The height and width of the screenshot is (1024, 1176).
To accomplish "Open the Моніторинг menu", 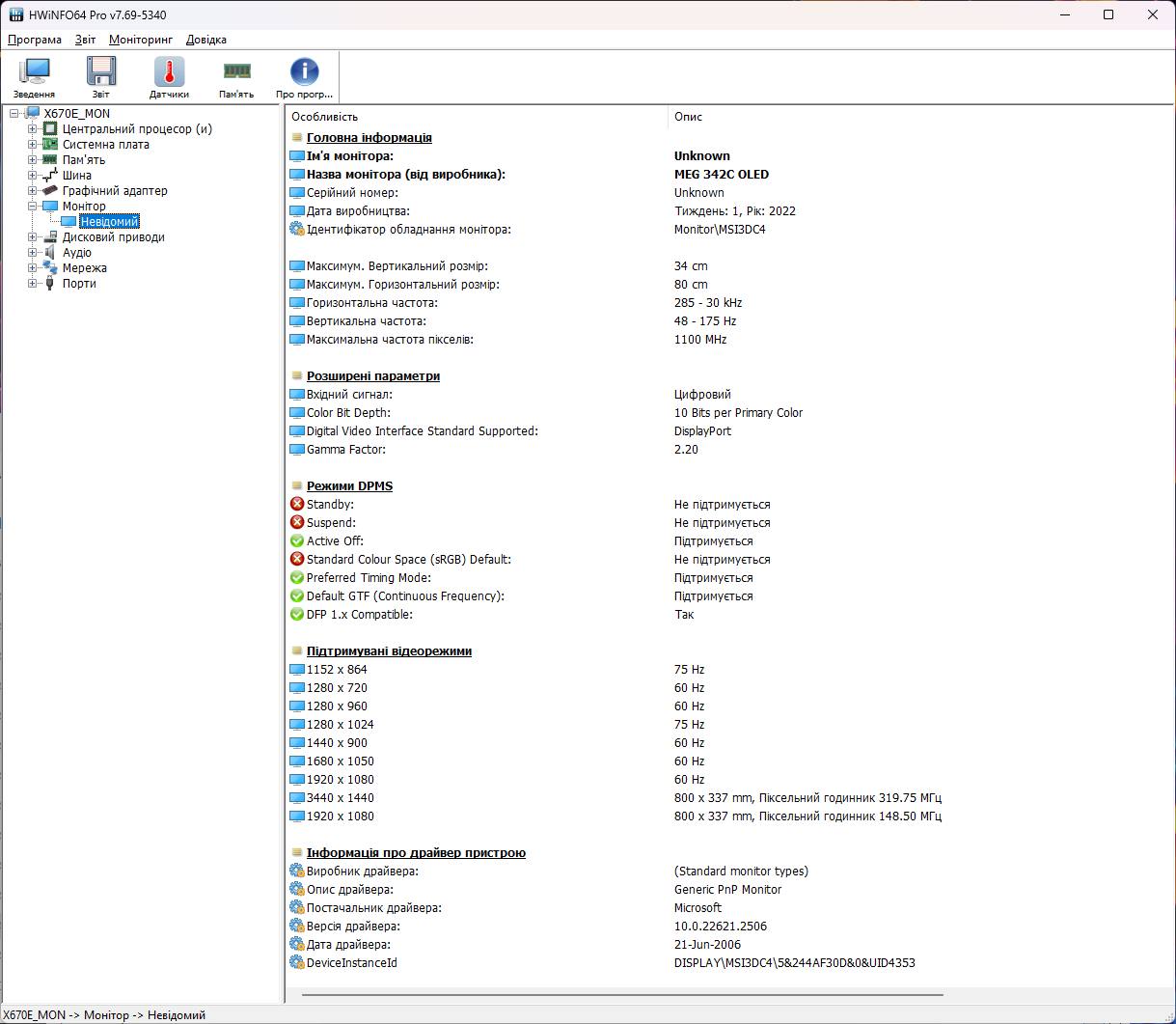I will coord(140,40).
